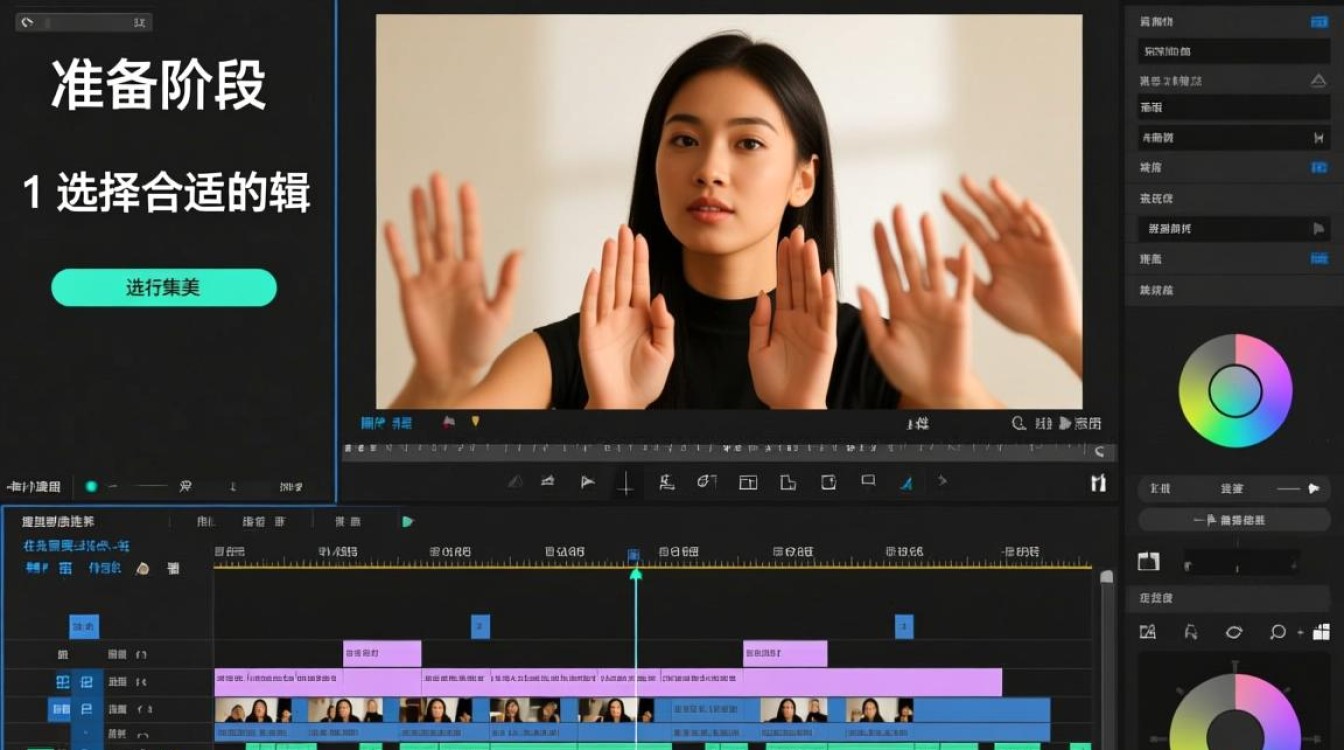Click the blue square button above the track headers

(x=84, y=627)
